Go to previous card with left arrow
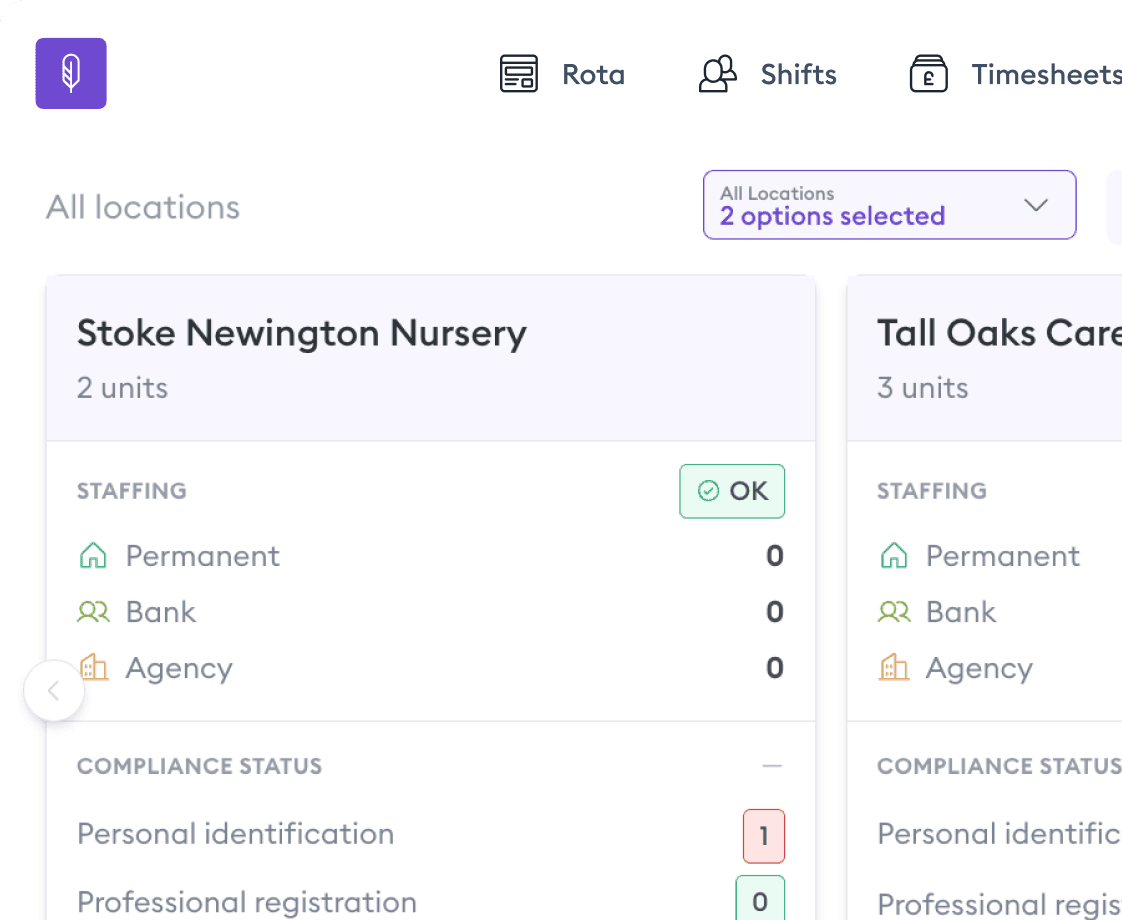1122x920 pixels. (54, 690)
